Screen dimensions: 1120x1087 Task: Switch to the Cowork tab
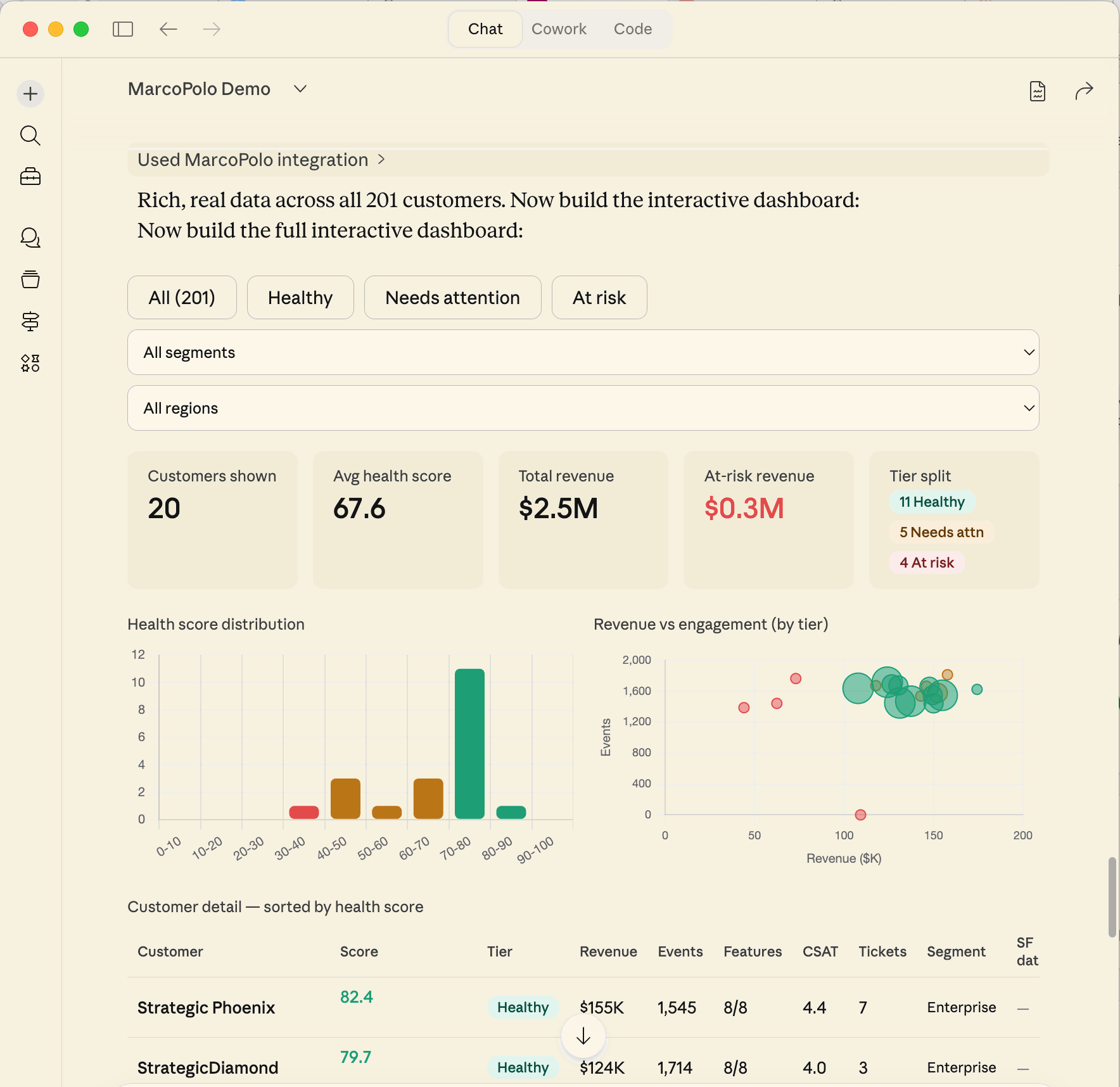(559, 29)
